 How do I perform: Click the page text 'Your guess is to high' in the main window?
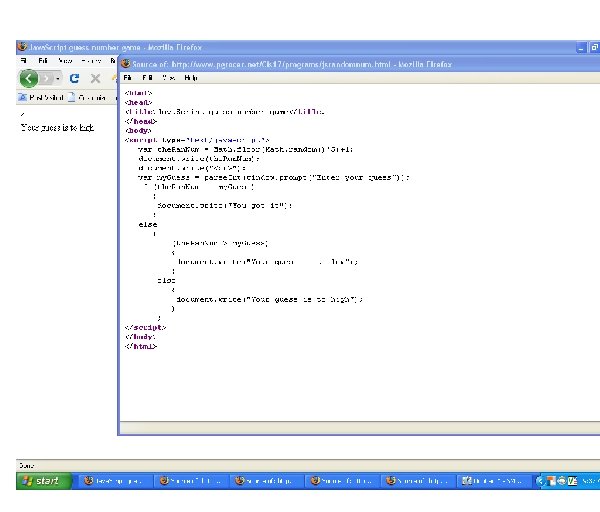point(57,127)
